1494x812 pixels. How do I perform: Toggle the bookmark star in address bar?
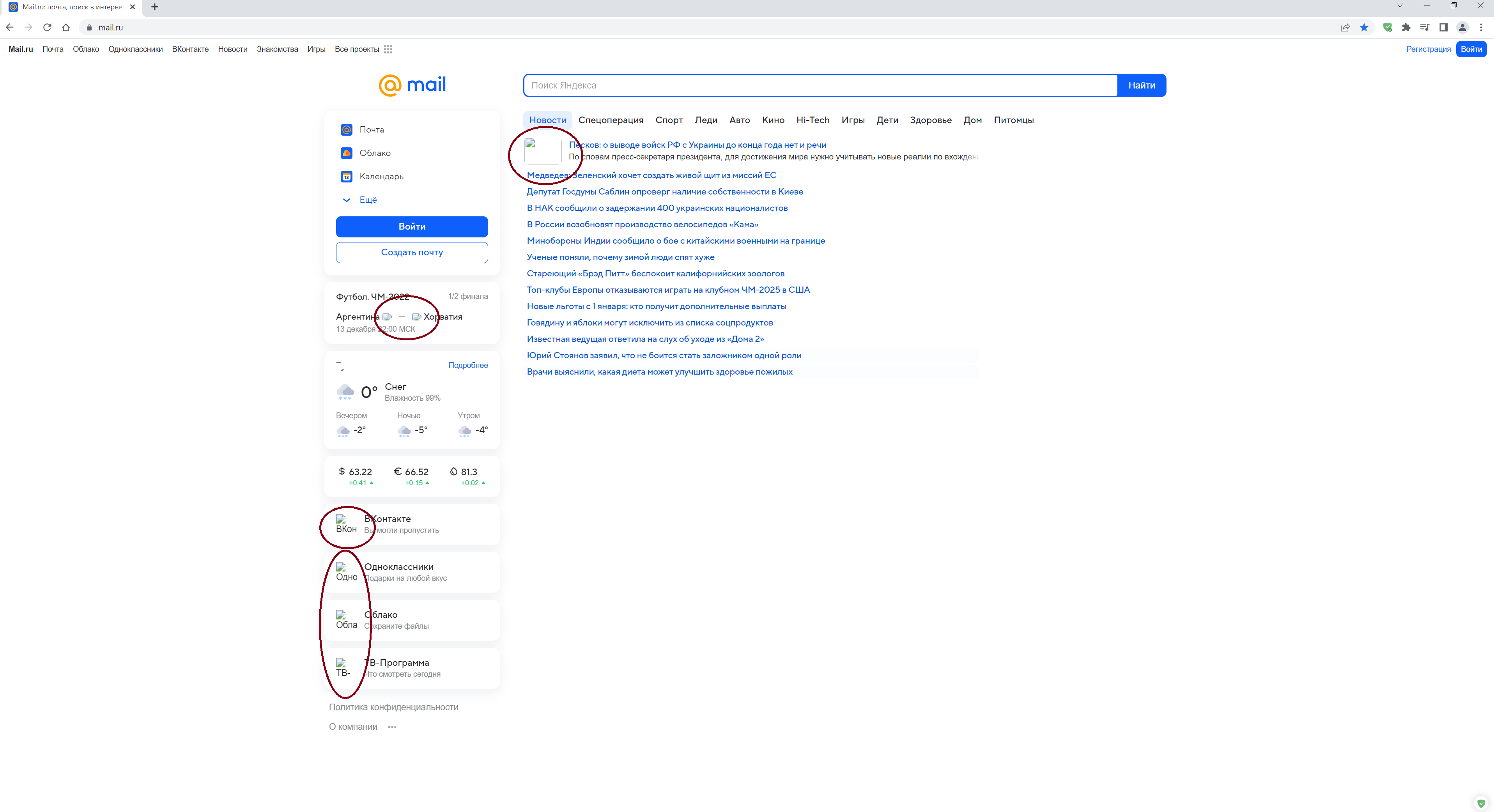[x=1365, y=27]
